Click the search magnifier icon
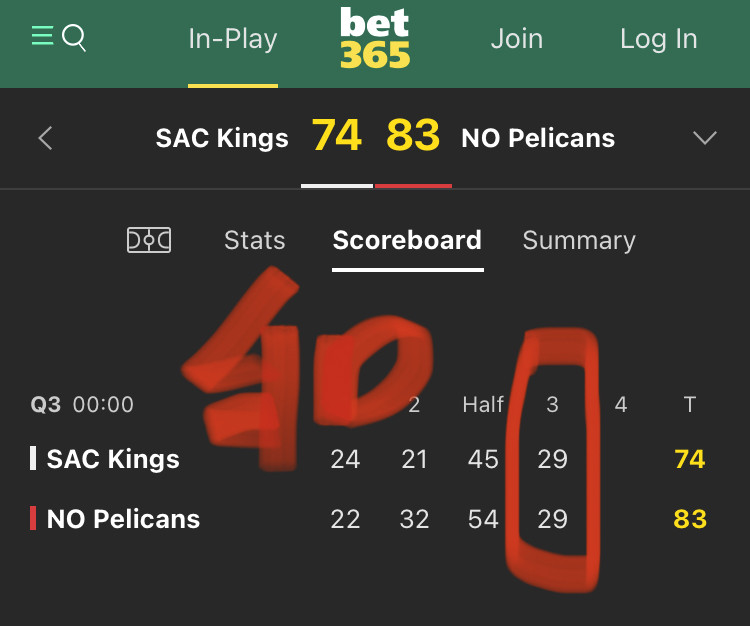The width and height of the screenshot is (750, 626). tap(74, 38)
